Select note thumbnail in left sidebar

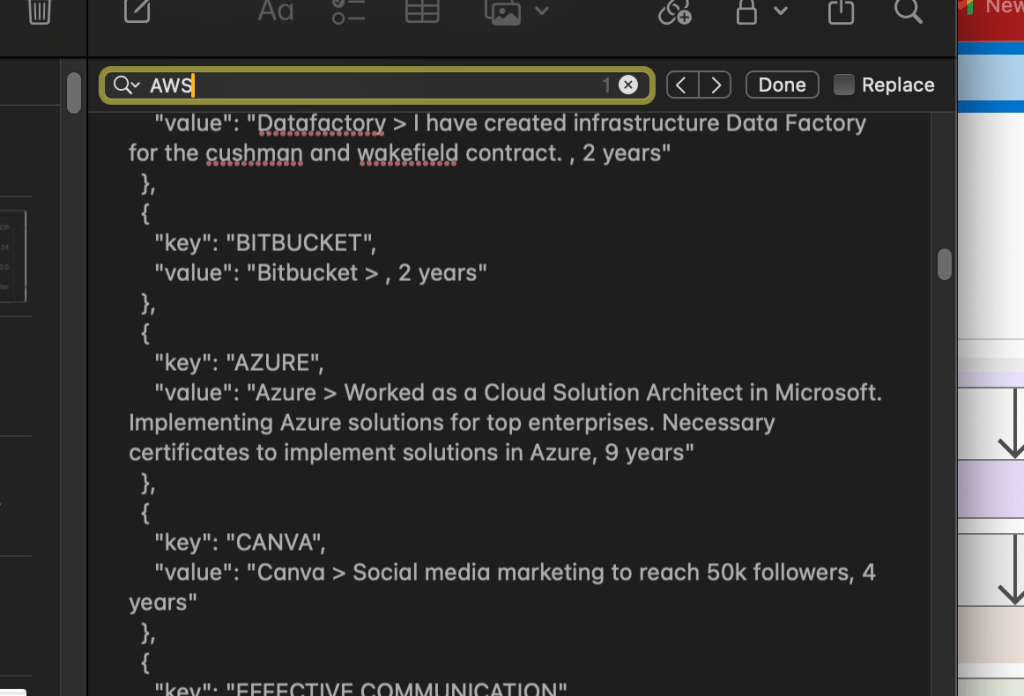(12, 256)
